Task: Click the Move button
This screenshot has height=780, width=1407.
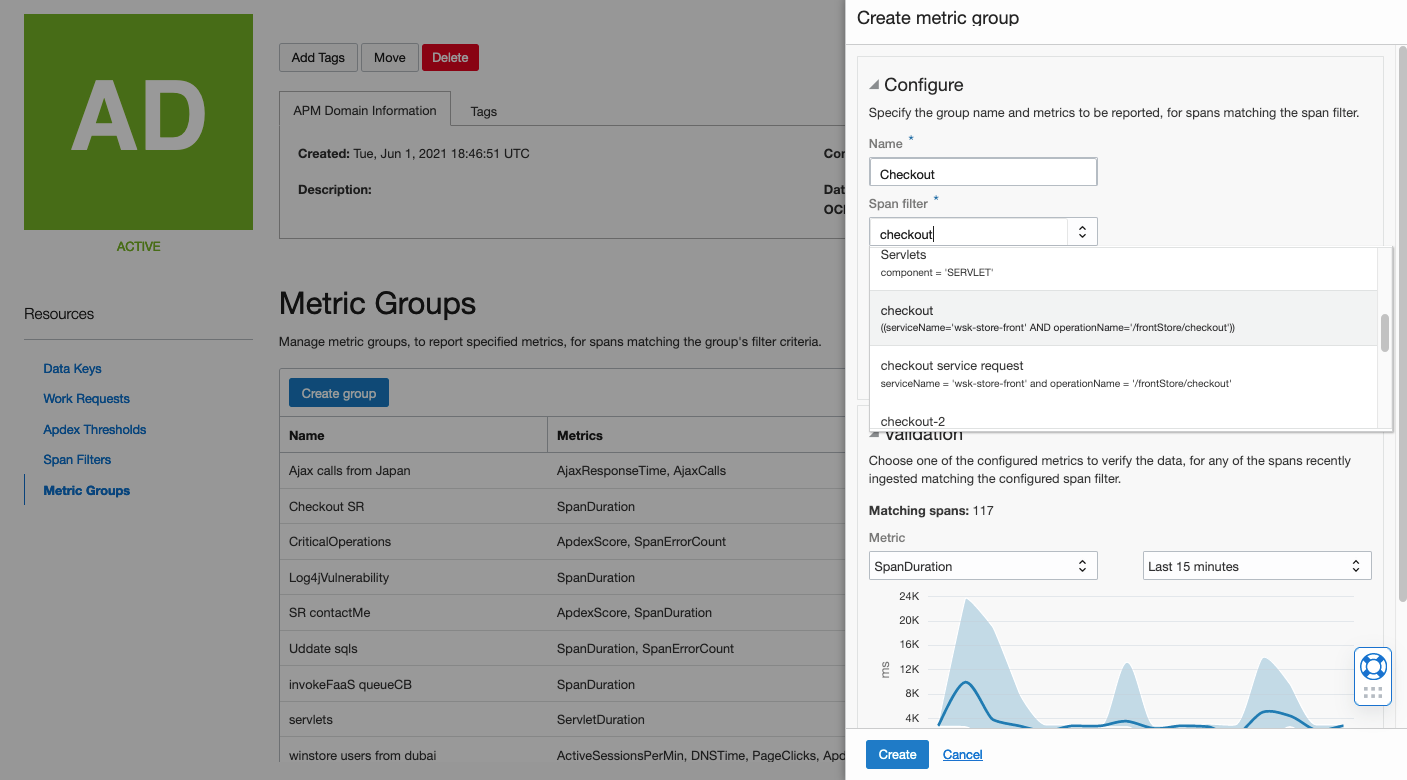Action: [x=389, y=57]
